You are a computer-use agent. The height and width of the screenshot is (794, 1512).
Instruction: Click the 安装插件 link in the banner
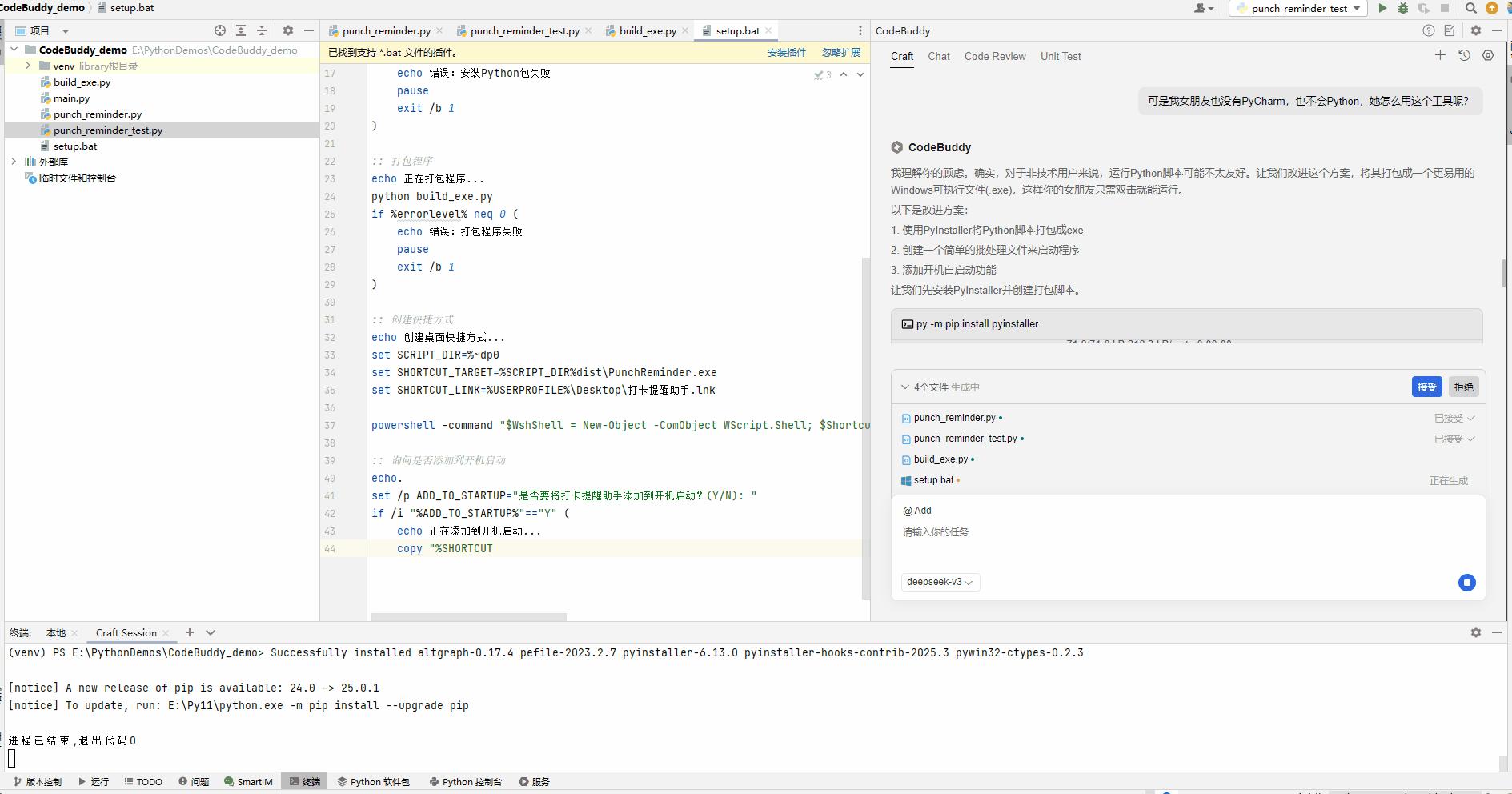788,52
